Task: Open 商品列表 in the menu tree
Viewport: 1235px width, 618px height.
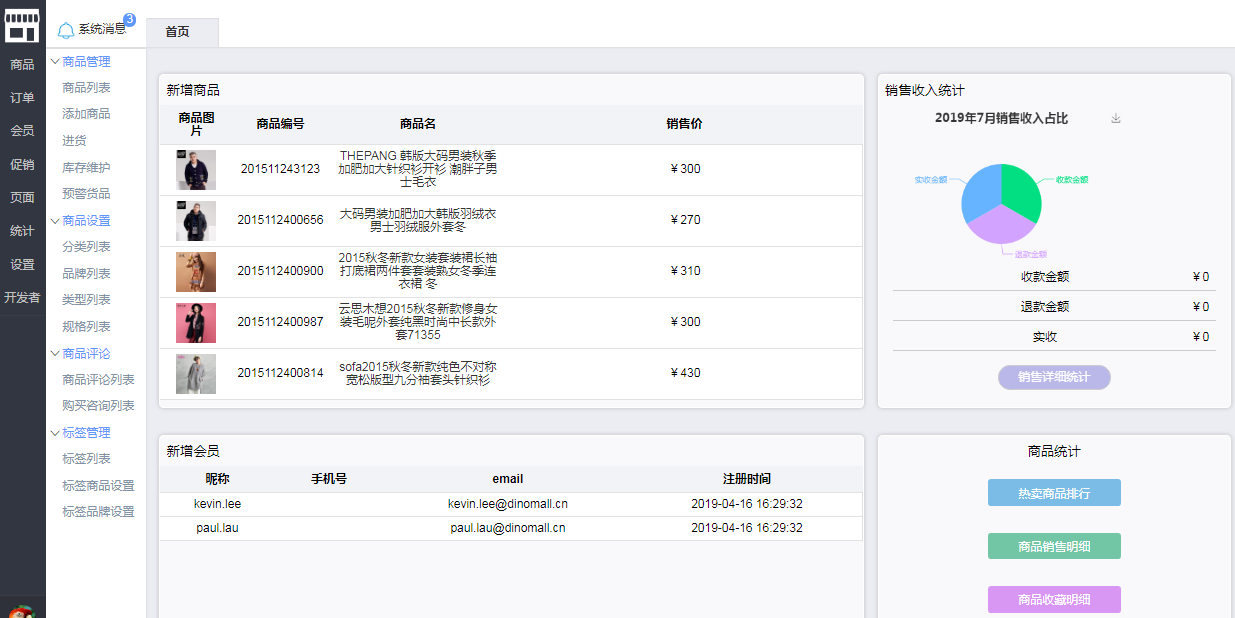Action: 86,88
